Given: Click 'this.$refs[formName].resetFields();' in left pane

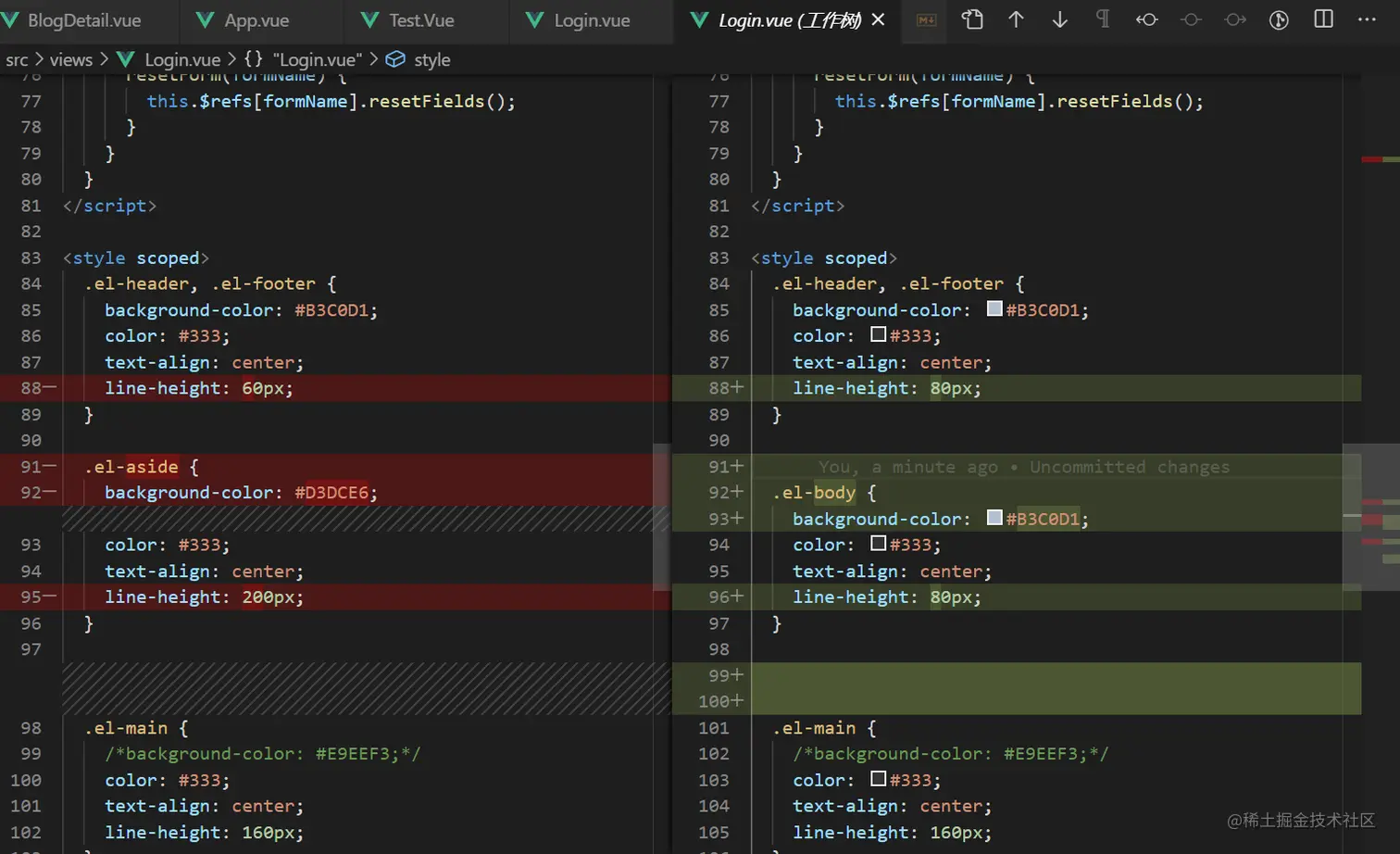Looking at the screenshot, I should [x=331, y=101].
